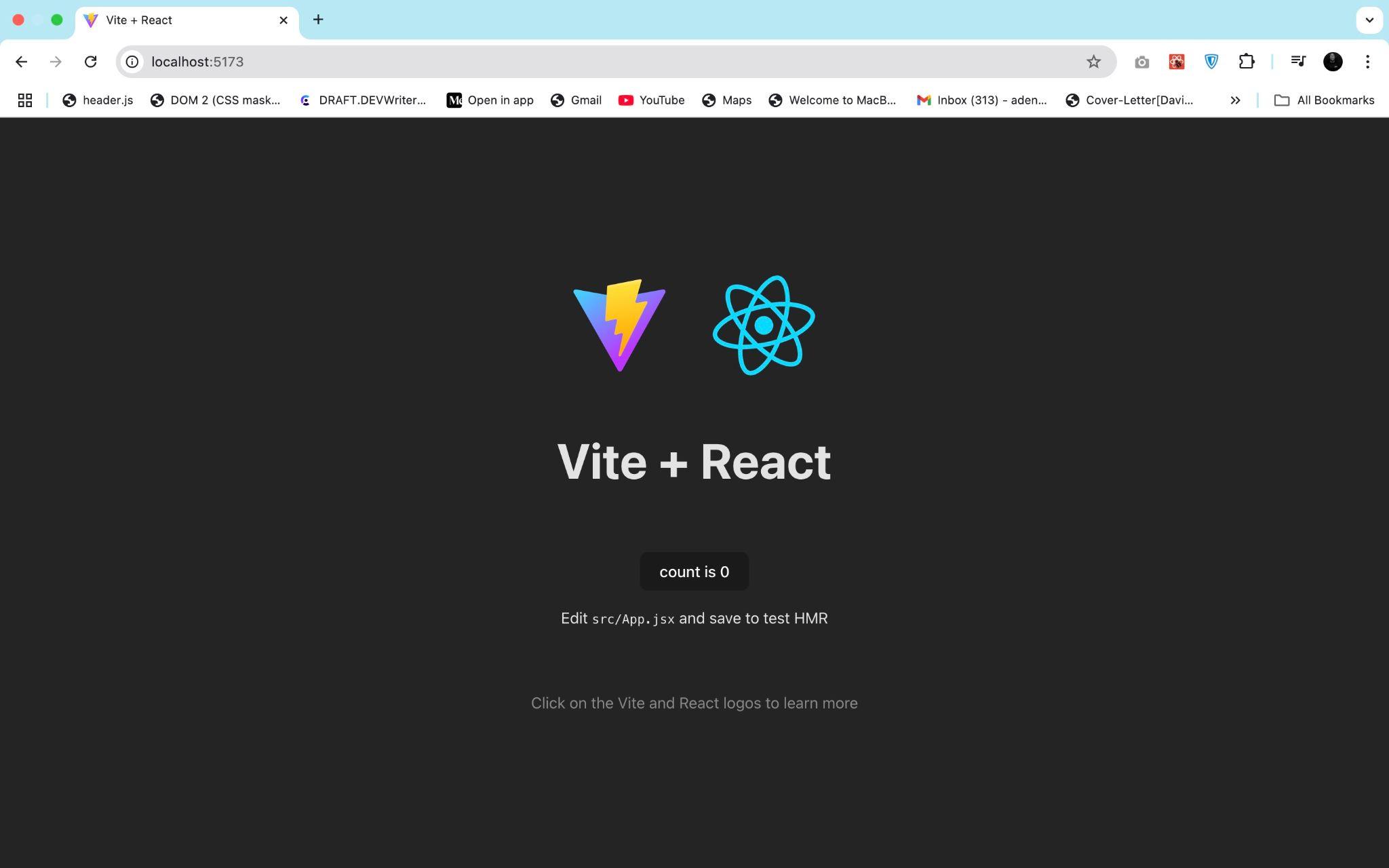Open the YouTube bookmark
This screenshot has height=868, width=1389.
click(651, 100)
